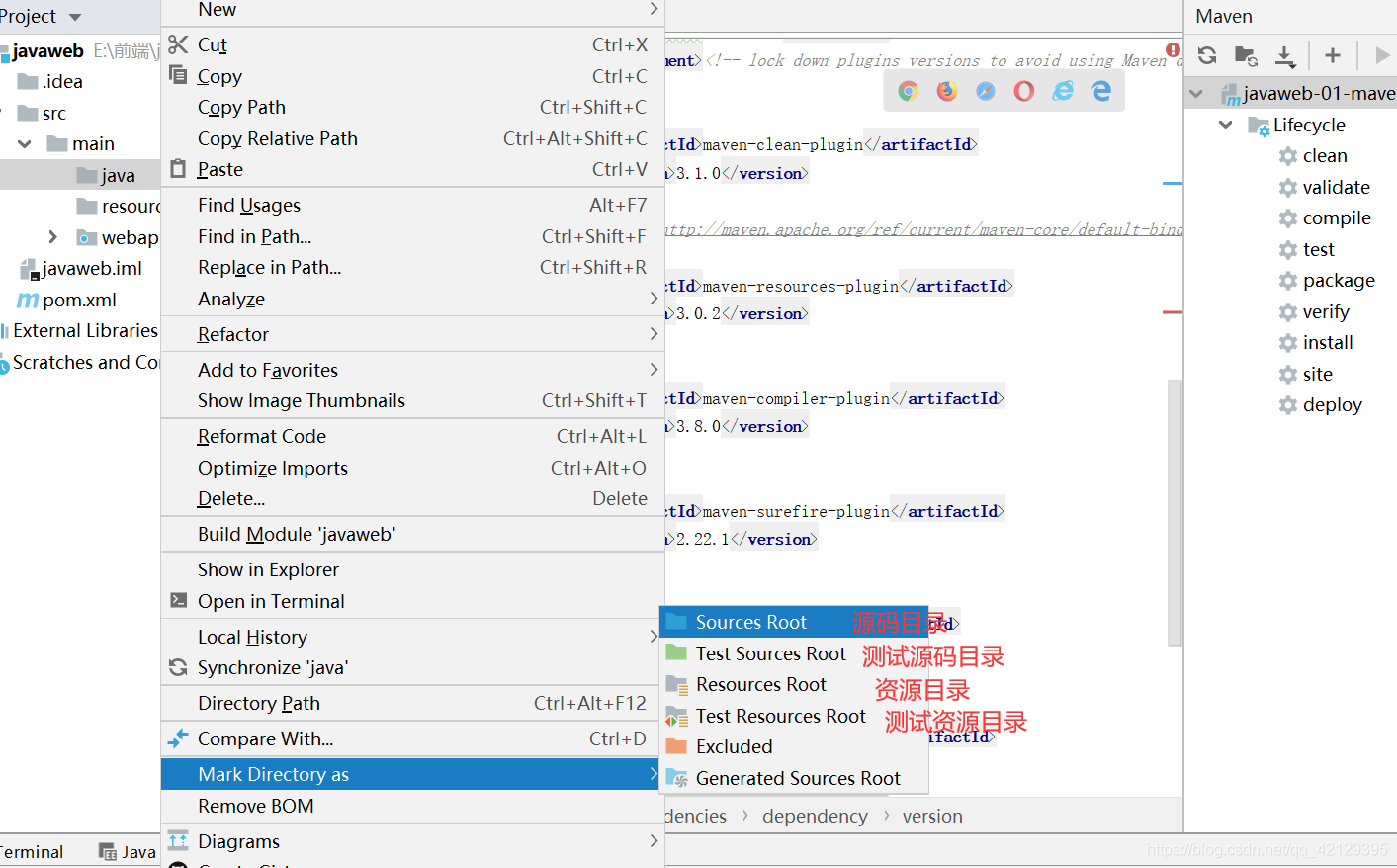Click the Cut scissors icon
This screenshot has width=1397, height=868.
(178, 44)
